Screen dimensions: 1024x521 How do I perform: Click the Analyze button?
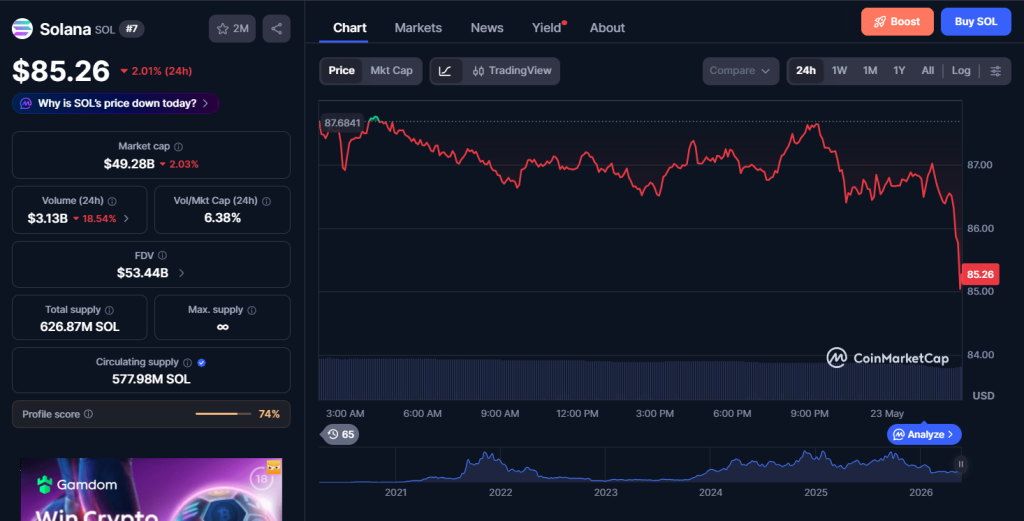(924, 434)
